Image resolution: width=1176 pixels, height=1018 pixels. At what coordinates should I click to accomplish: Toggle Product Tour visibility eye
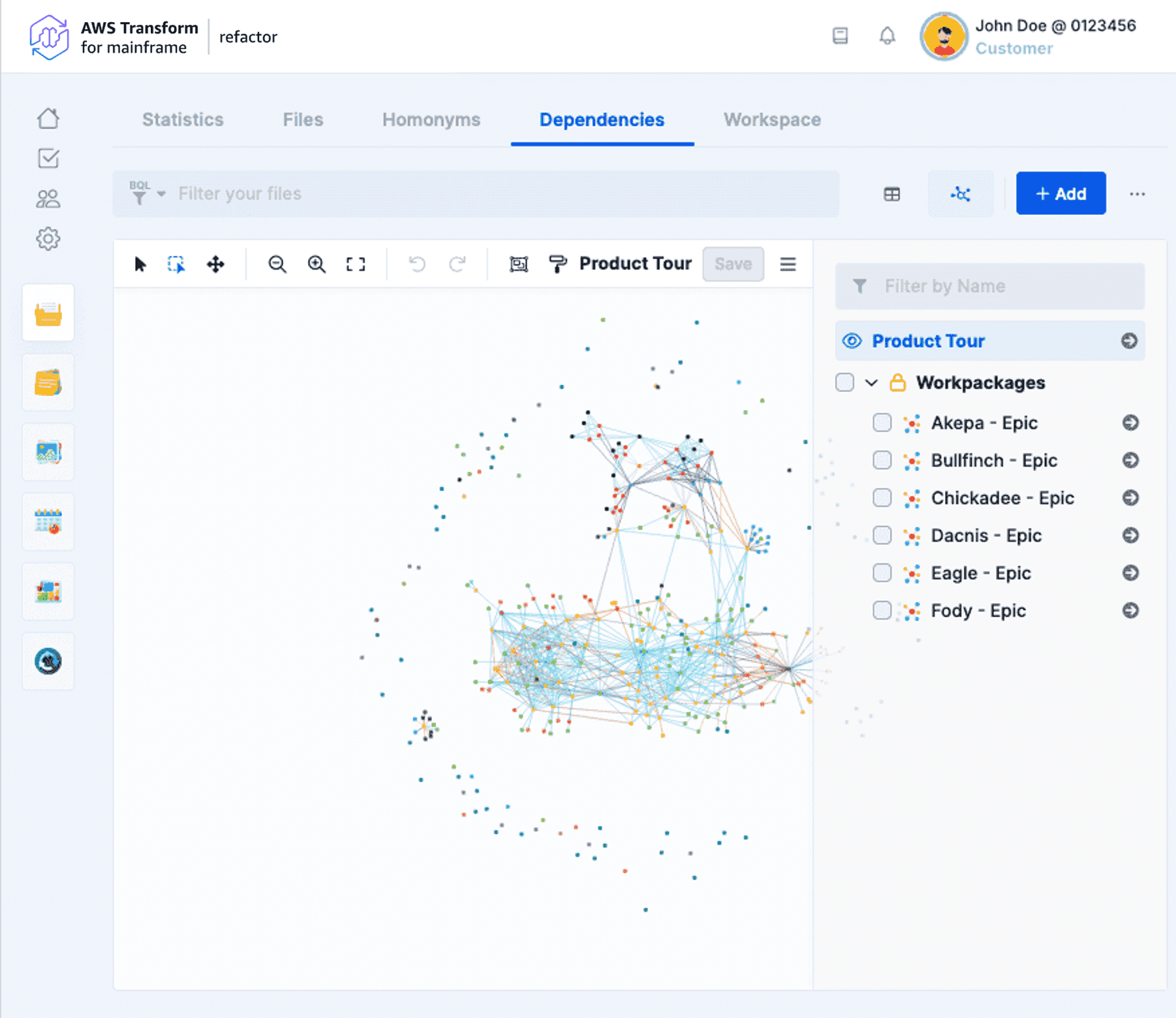(x=852, y=341)
